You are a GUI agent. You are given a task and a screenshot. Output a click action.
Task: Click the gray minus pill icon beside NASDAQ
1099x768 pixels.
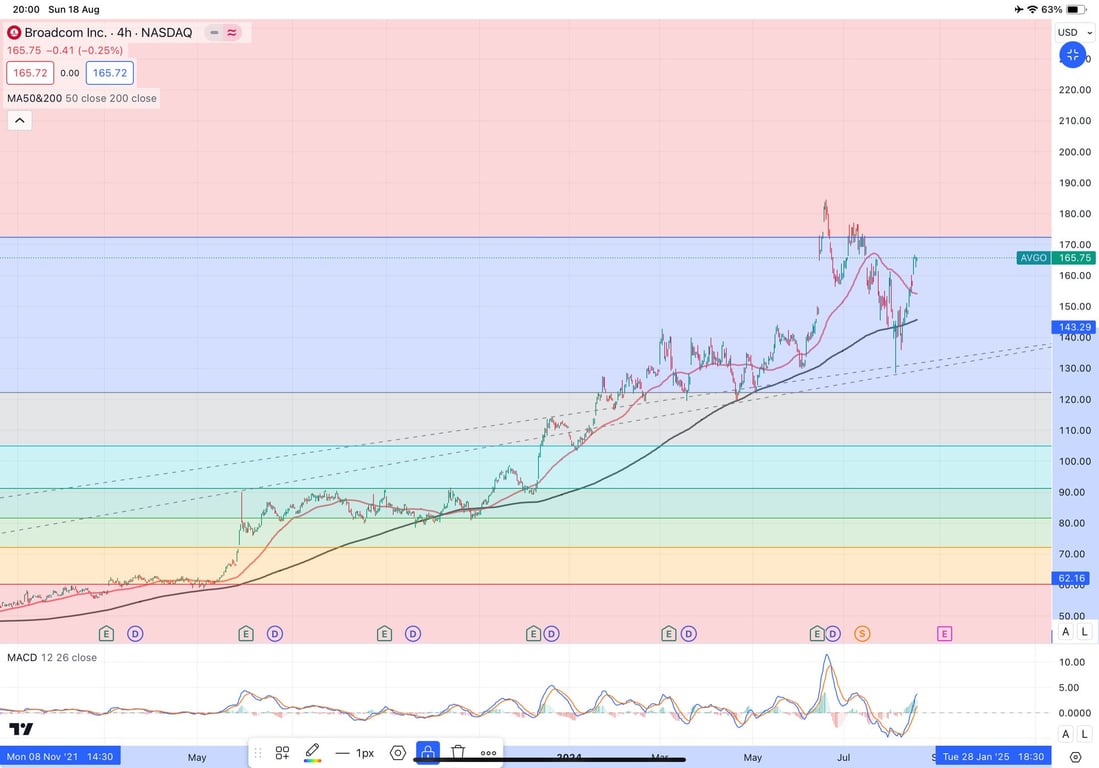pos(214,32)
